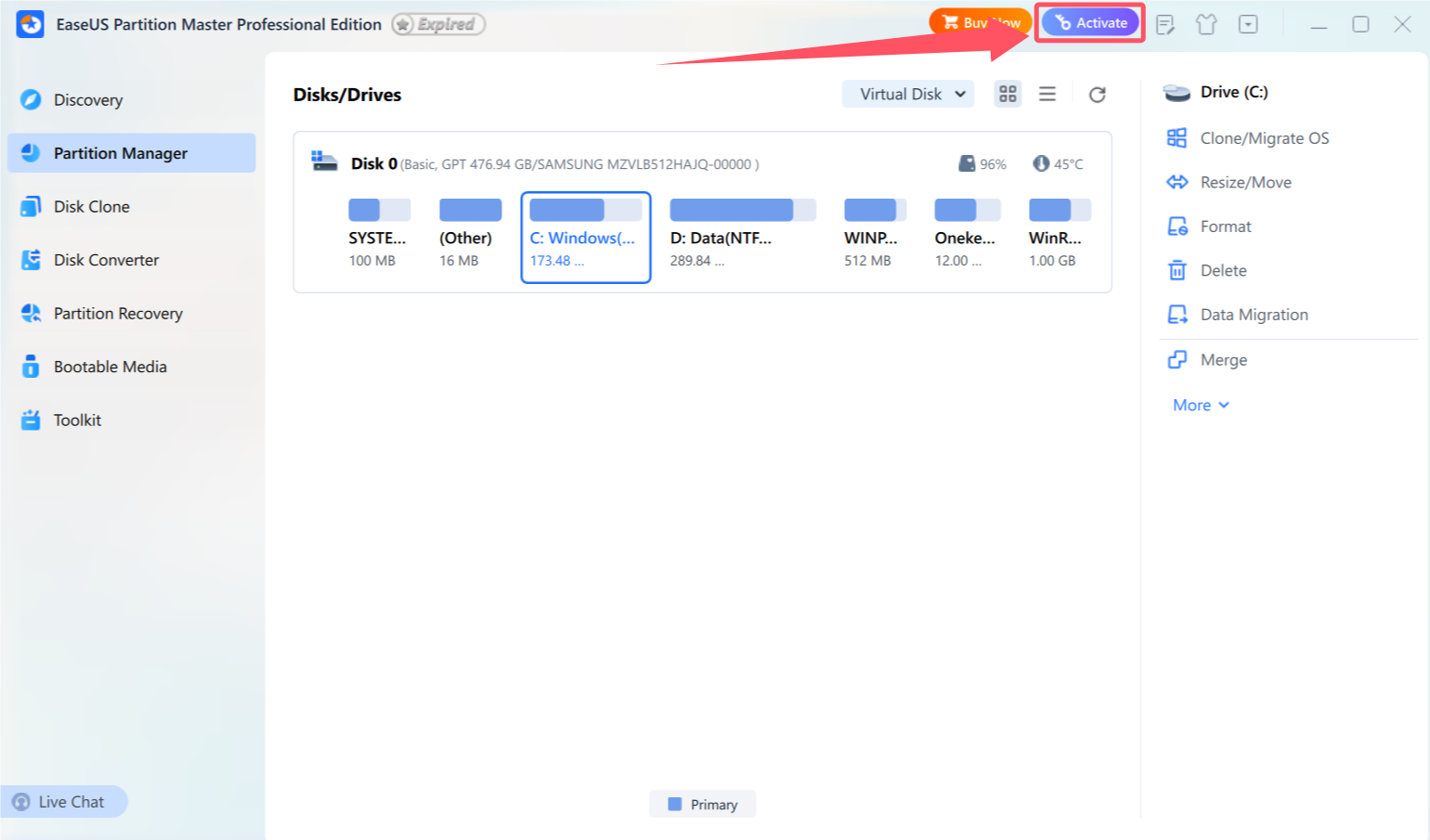Select Partition Manager in sidebar
1430x840 pixels.
click(x=131, y=153)
